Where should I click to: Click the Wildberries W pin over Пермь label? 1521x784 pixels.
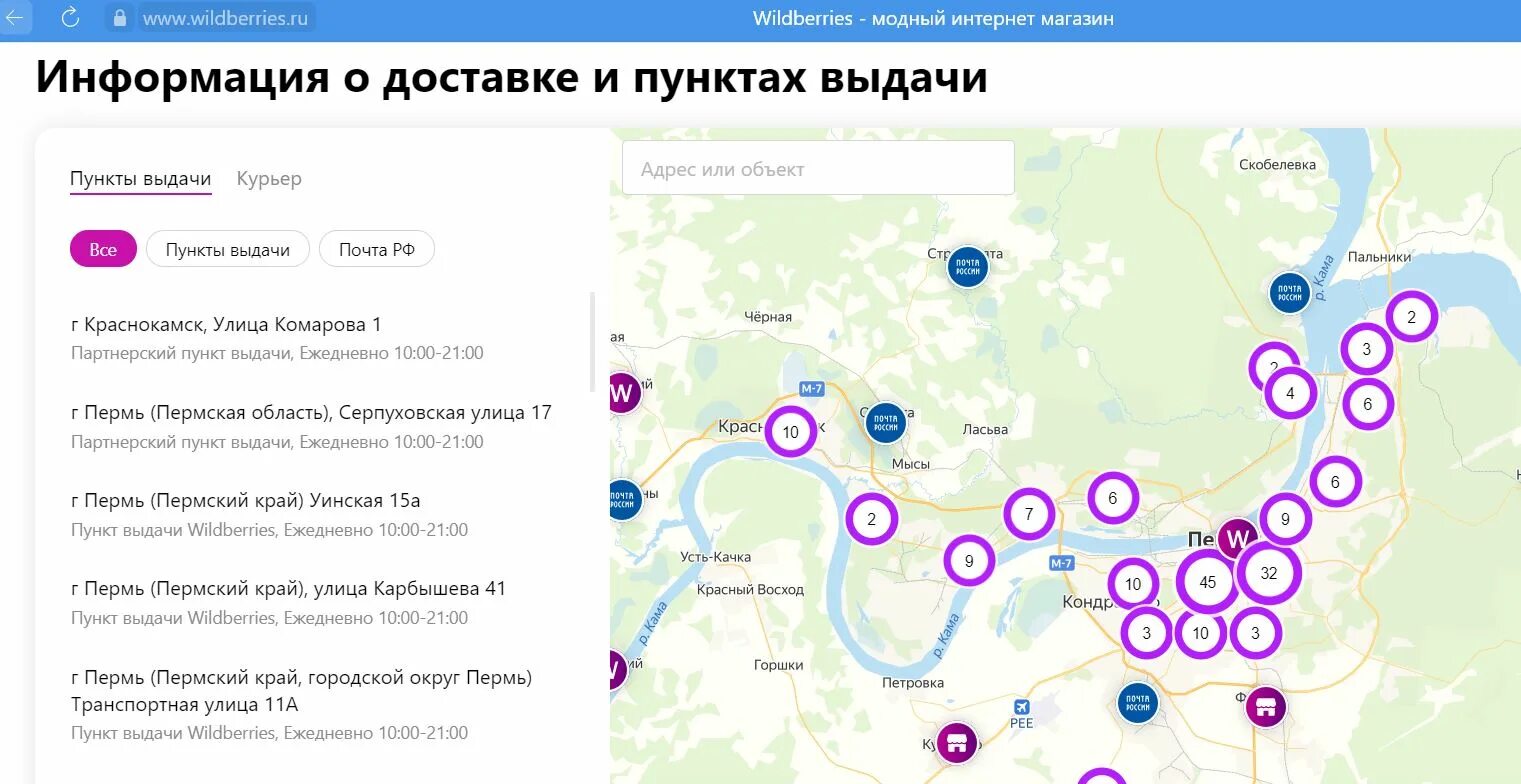click(1238, 539)
